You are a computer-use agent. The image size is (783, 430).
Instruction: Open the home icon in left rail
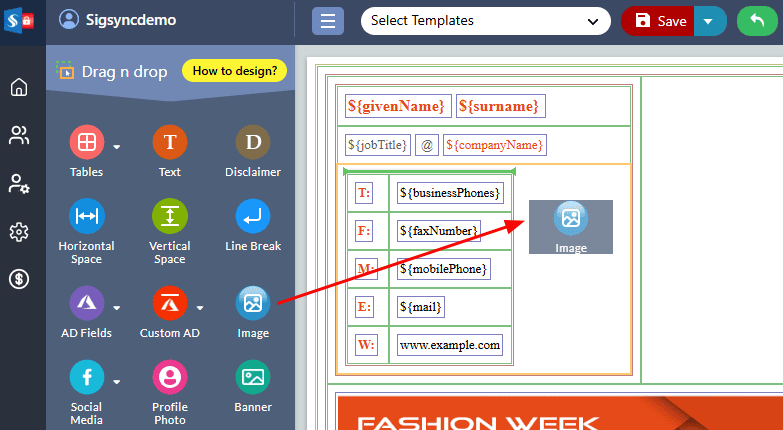click(18, 87)
